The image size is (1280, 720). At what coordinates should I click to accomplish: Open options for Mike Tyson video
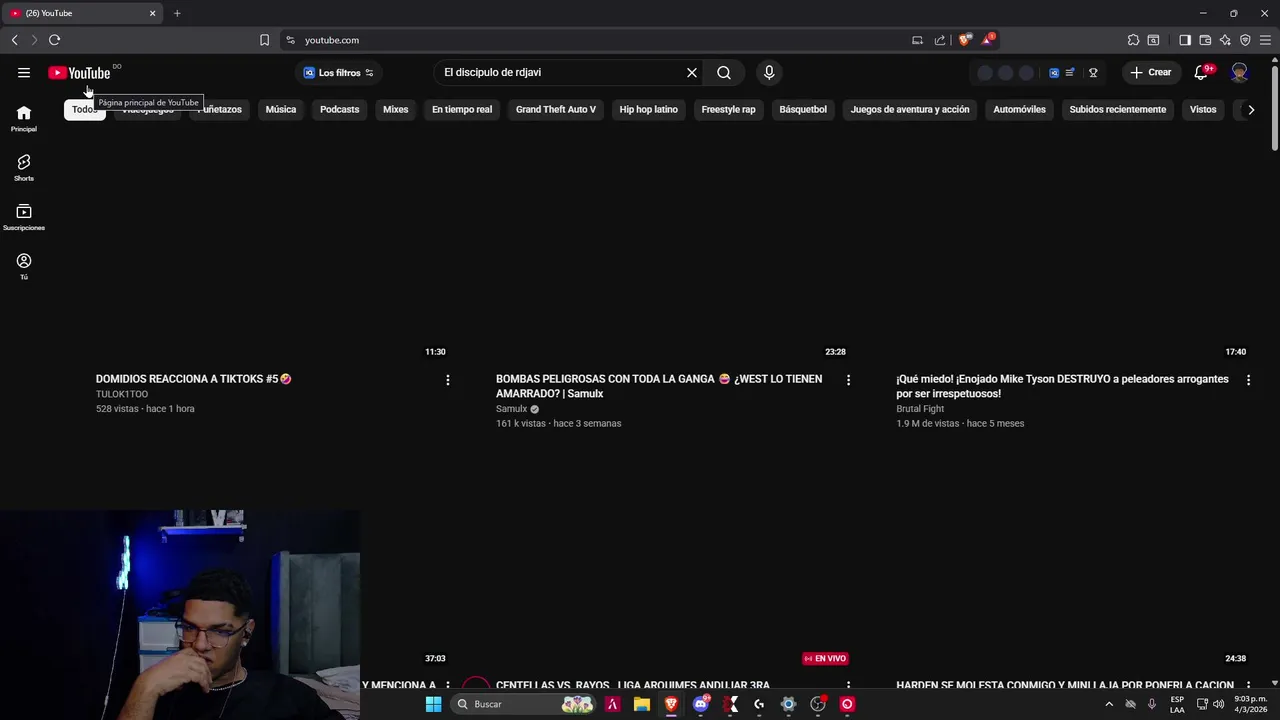pyautogui.click(x=1248, y=380)
